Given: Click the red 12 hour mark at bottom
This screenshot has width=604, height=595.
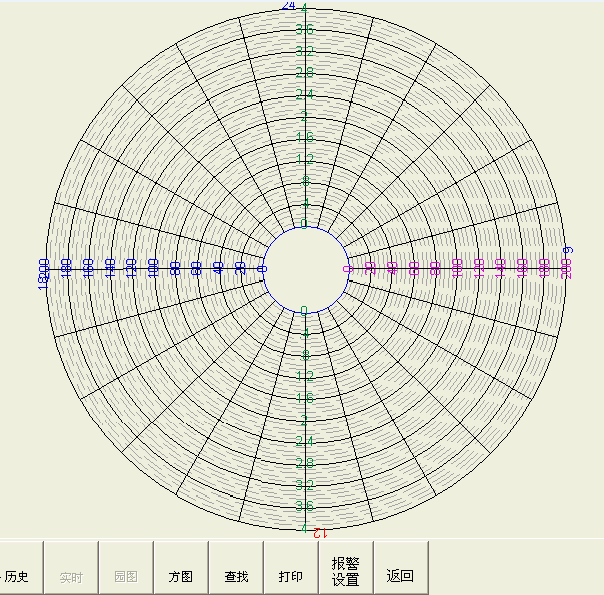Looking at the screenshot, I should tap(319, 531).
